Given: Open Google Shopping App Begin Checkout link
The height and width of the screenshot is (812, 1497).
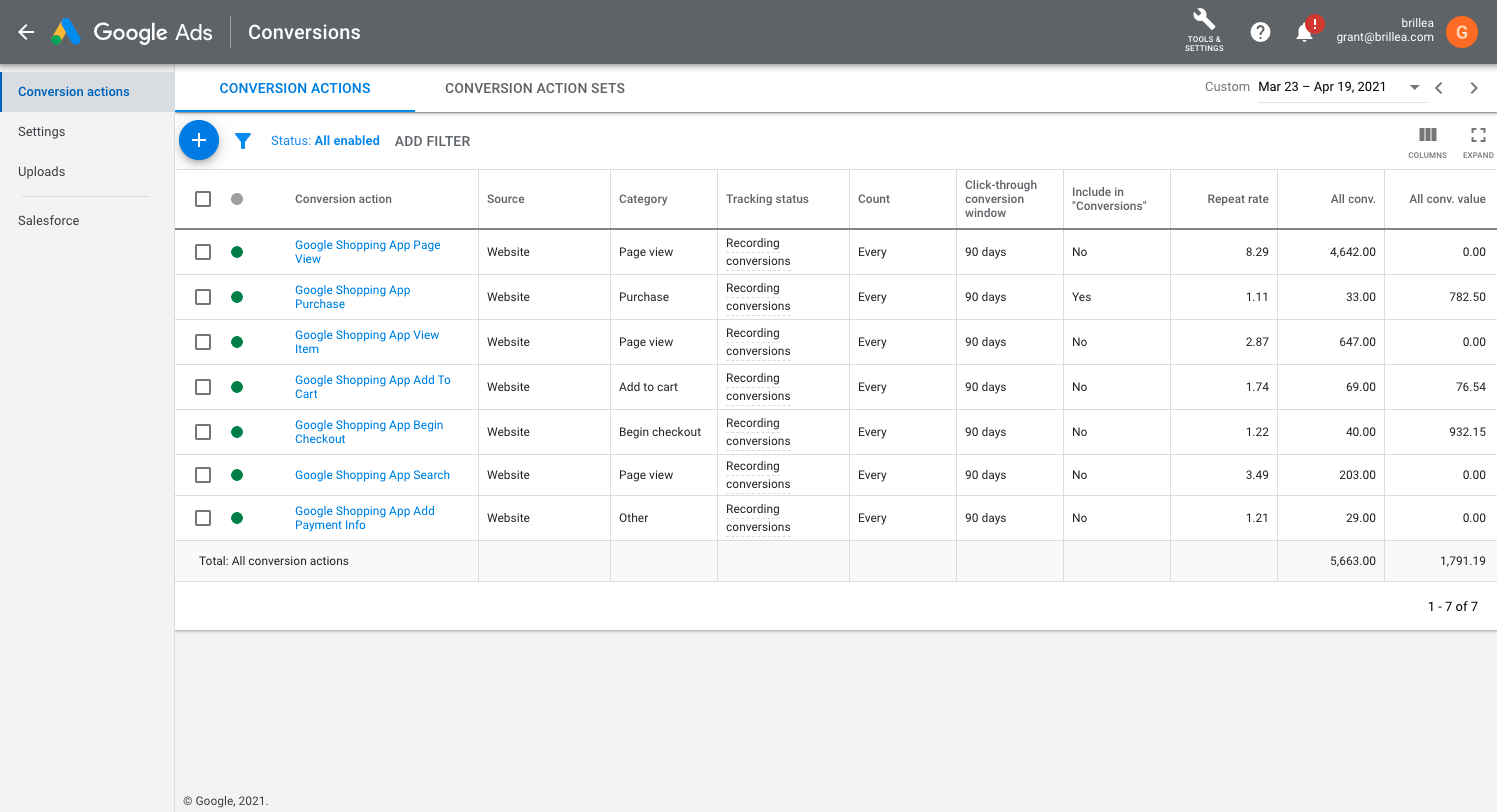Looking at the screenshot, I should click(x=369, y=432).
